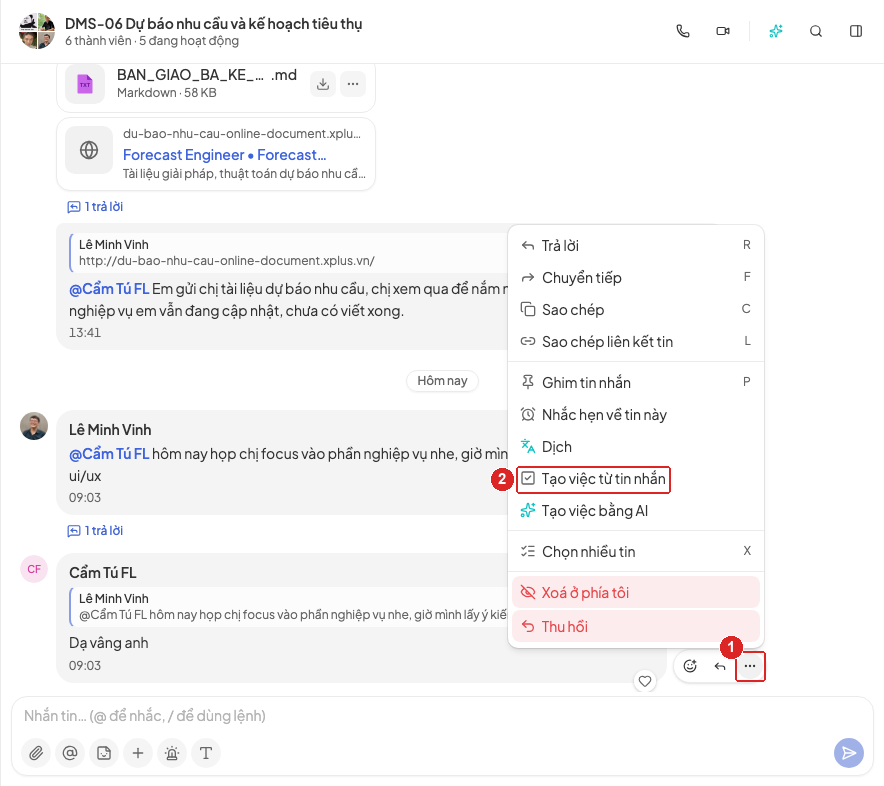Select 'Xoá ở phía tôi'
Screen dimensions: 884x786
pos(636,593)
